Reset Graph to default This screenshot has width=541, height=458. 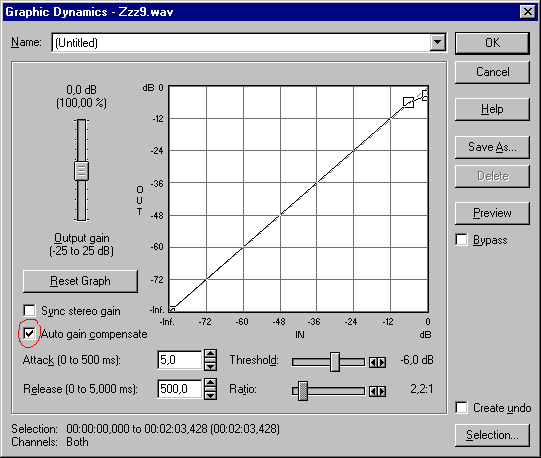(x=80, y=281)
